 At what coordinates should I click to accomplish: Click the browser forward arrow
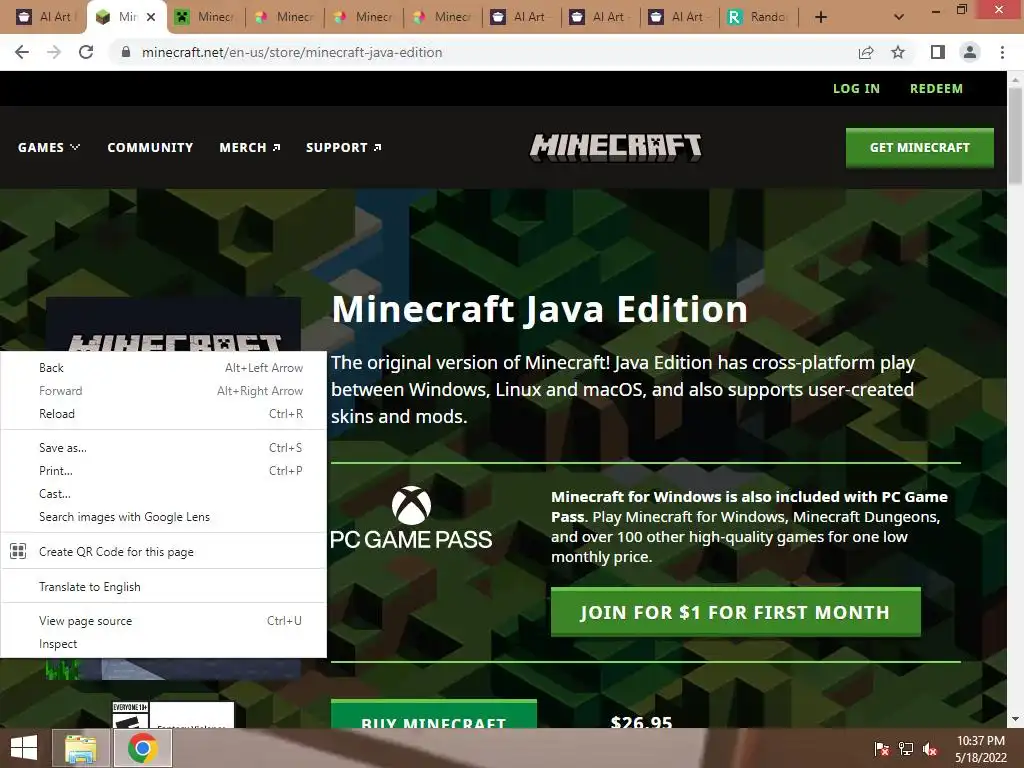coord(54,52)
